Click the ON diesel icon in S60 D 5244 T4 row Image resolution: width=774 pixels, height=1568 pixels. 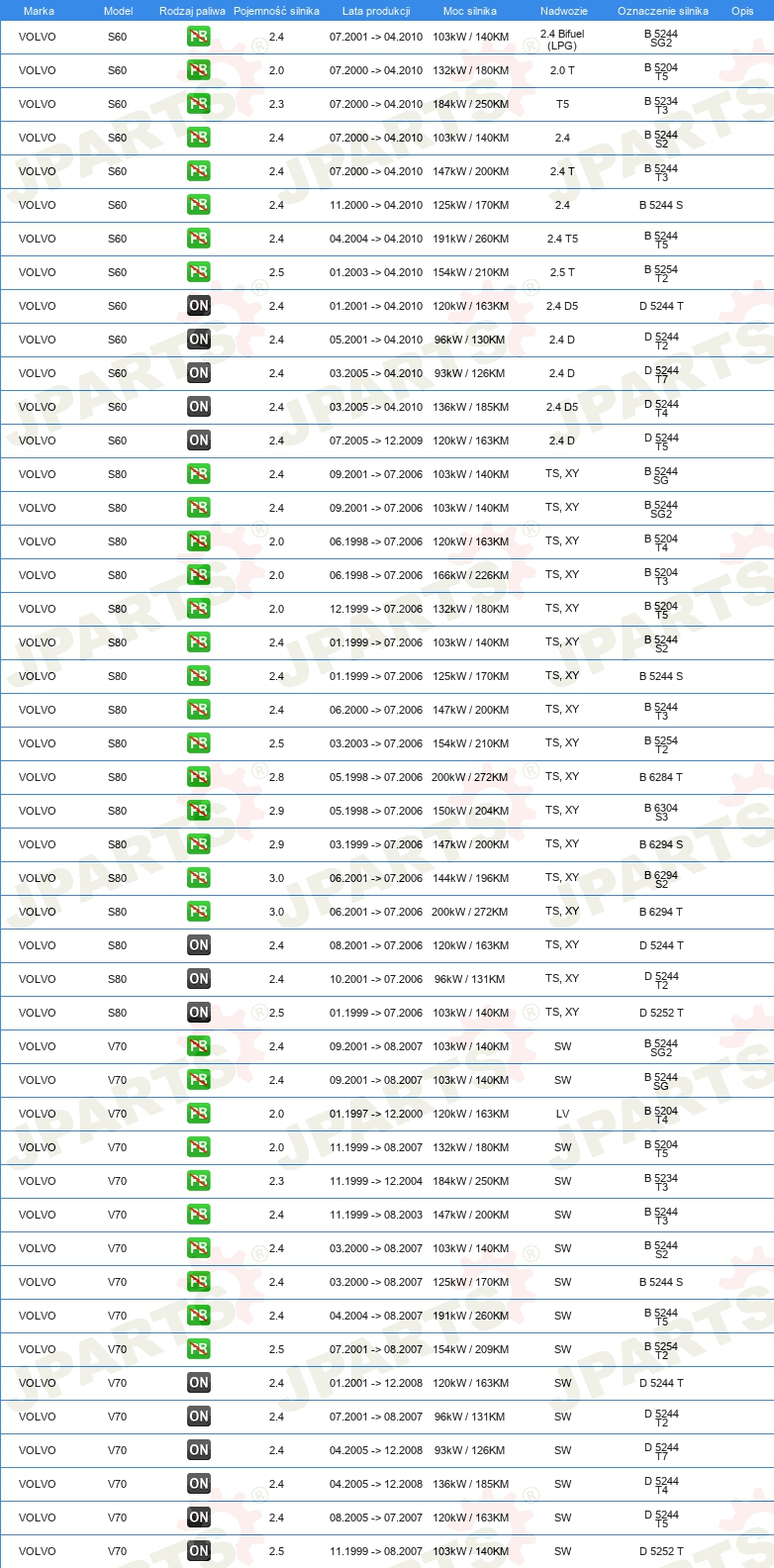pos(199,407)
